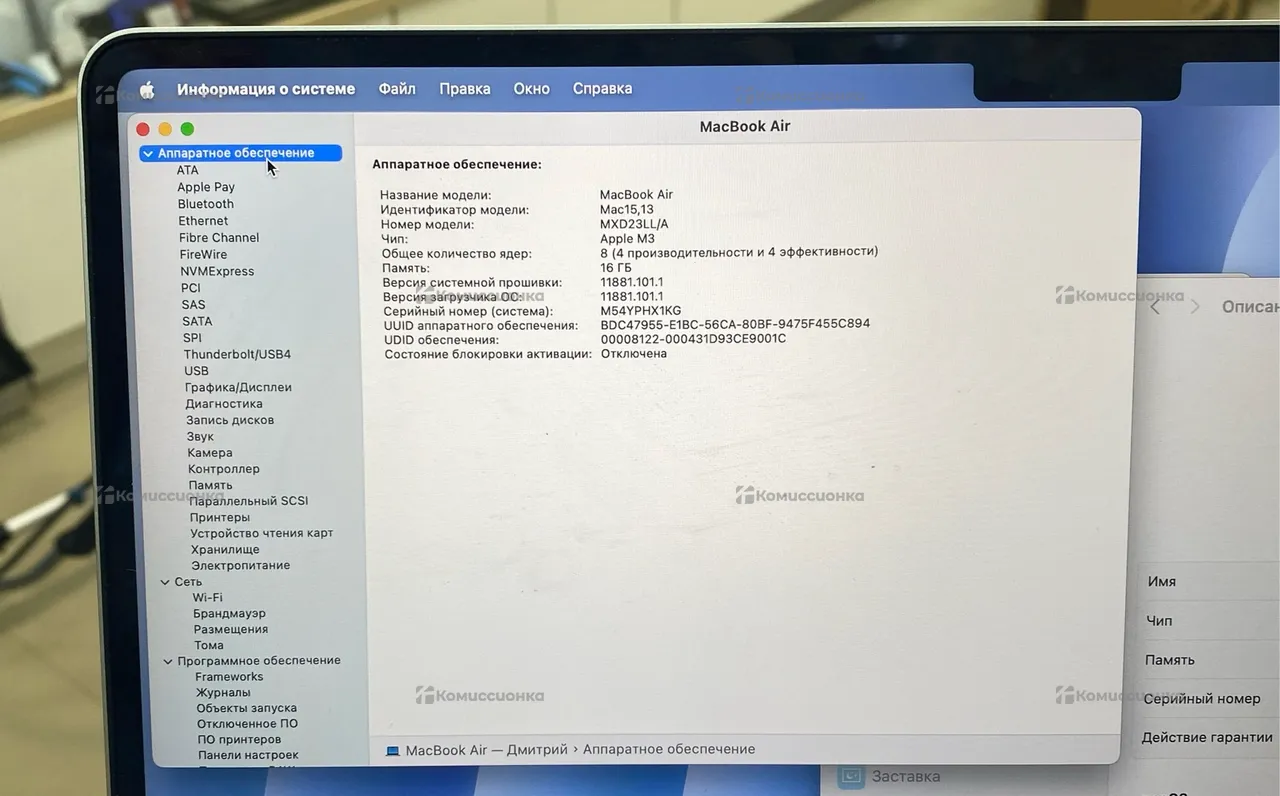Select USB in the sidebar
This screenshot has width=1280, height=796.
coord(196,371)
